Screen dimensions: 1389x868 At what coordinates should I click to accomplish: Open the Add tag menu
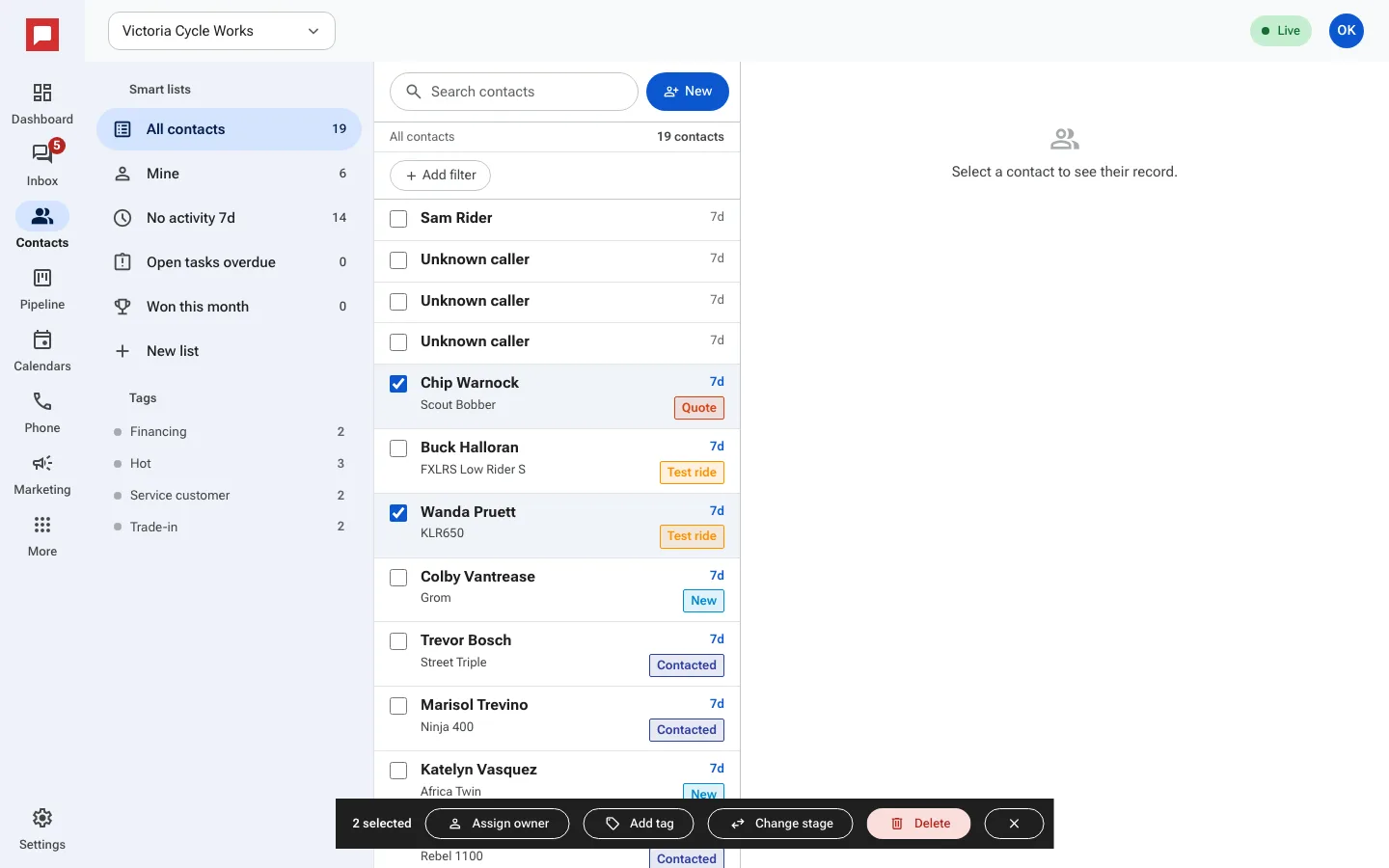(639, 824)
